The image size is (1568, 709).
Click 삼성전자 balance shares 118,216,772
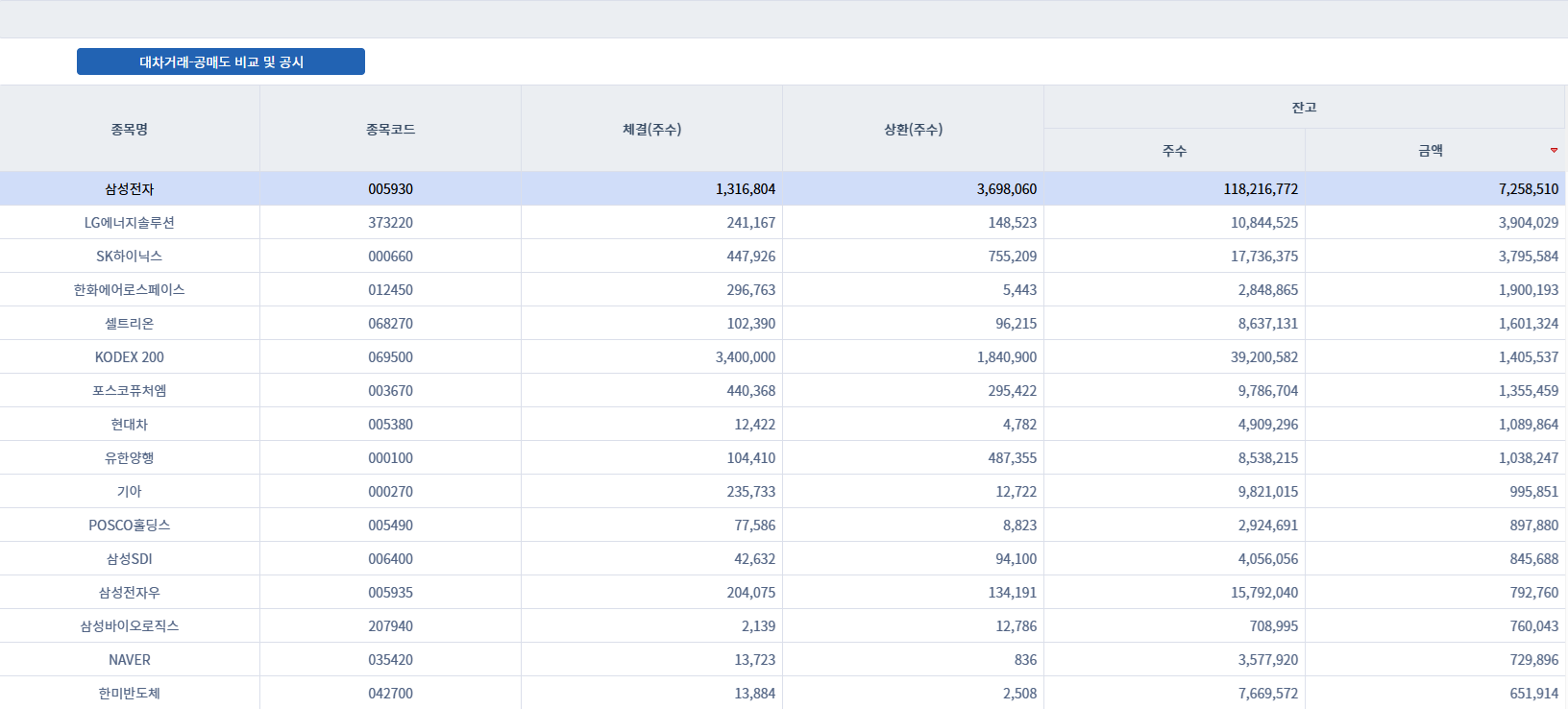click(1261, 189)
